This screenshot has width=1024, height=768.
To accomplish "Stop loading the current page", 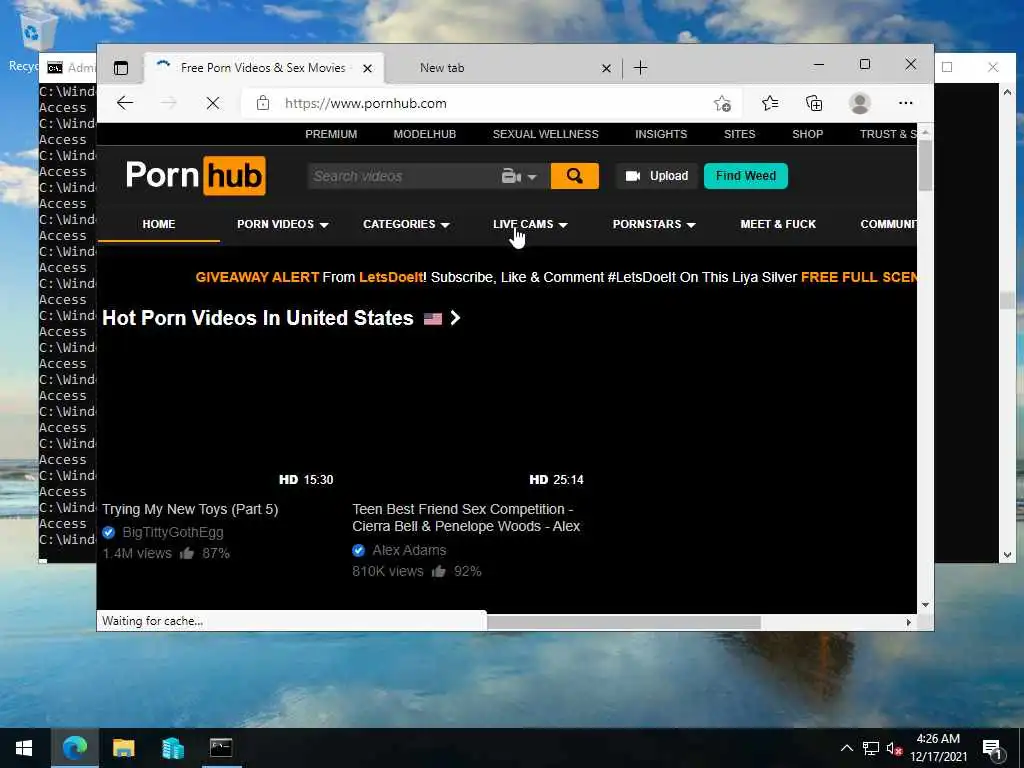I will pyautogui.click(x=212, y=103).
